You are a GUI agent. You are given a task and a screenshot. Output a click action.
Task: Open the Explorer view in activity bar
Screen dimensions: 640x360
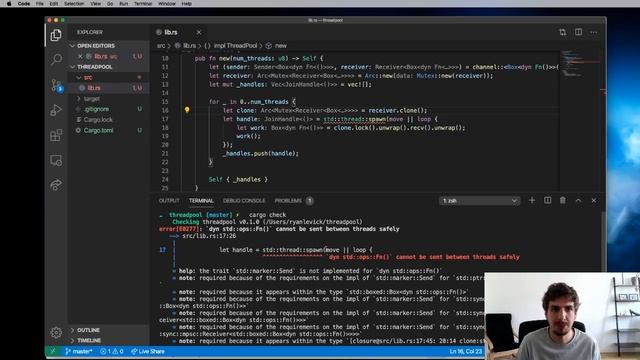tap(56, 35)
